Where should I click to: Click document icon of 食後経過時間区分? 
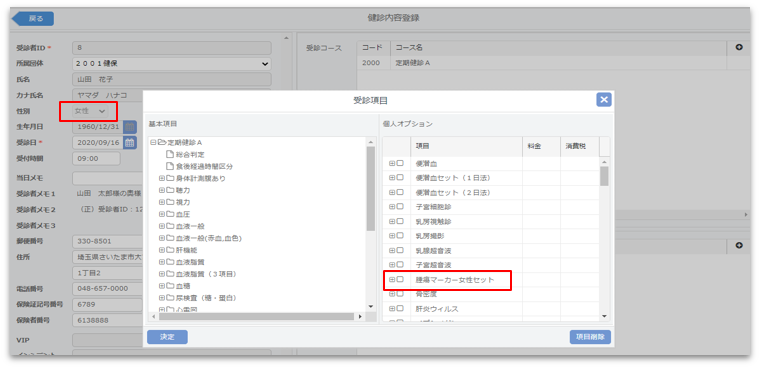[x=170, y=166]
